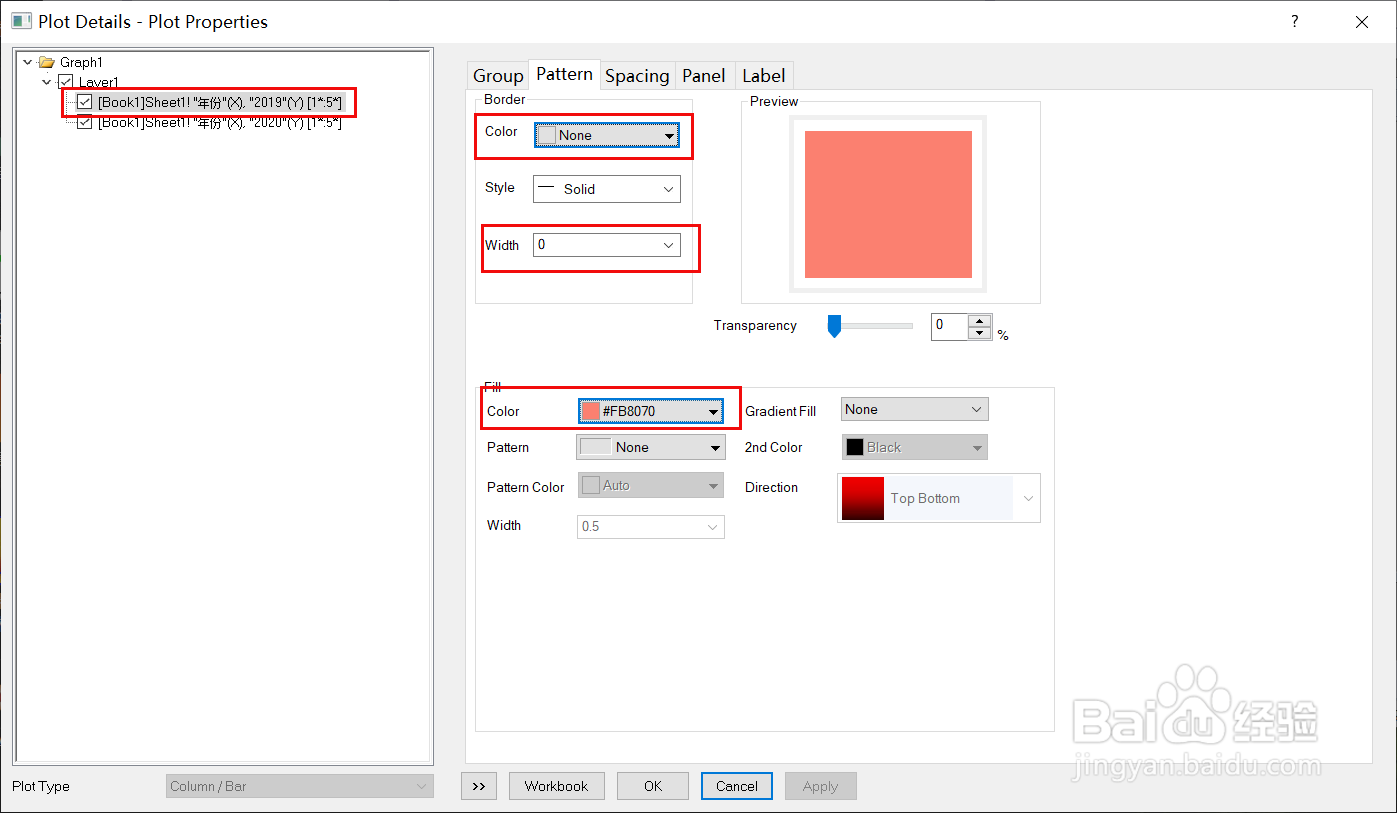
Task: Toggle checkbox for the "2020"(Y) plot
Action: point(85,122)
